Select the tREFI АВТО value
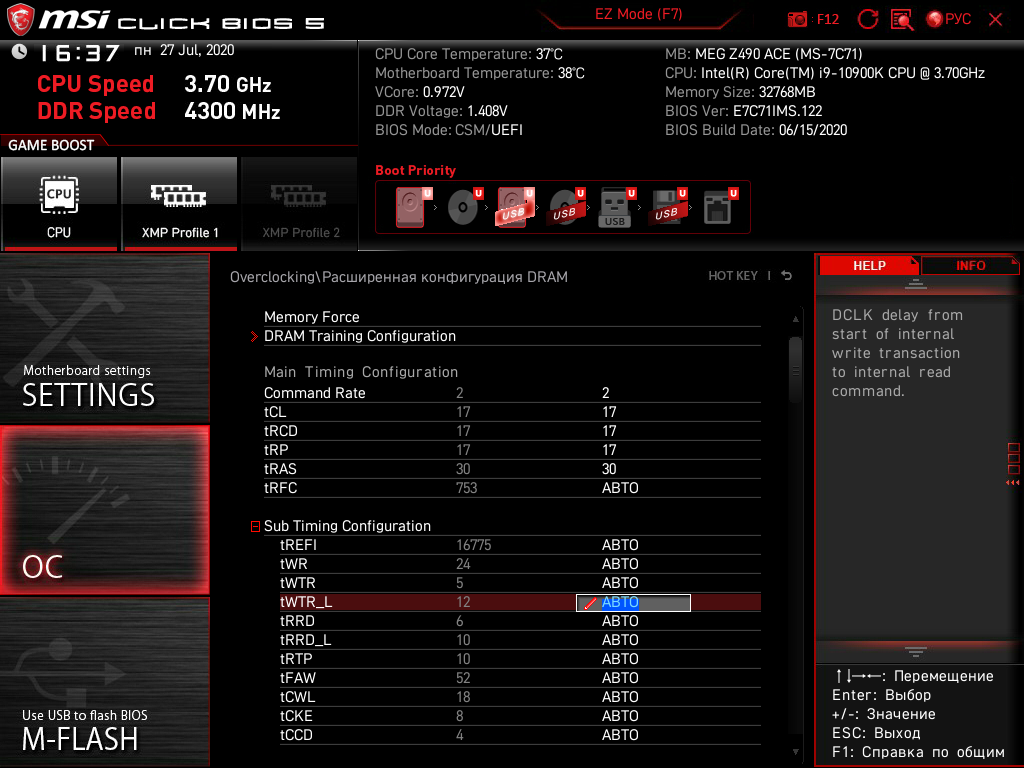 (620, 545)
